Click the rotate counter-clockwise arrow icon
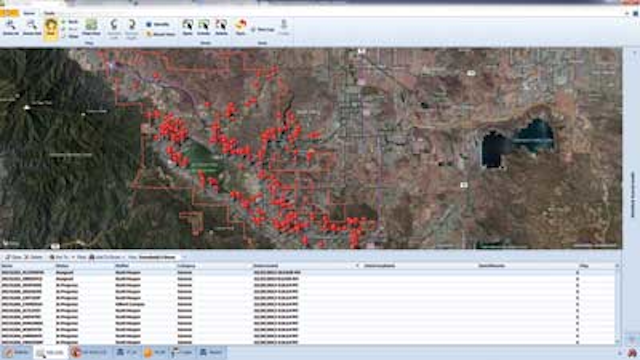 tap(114, 29)
